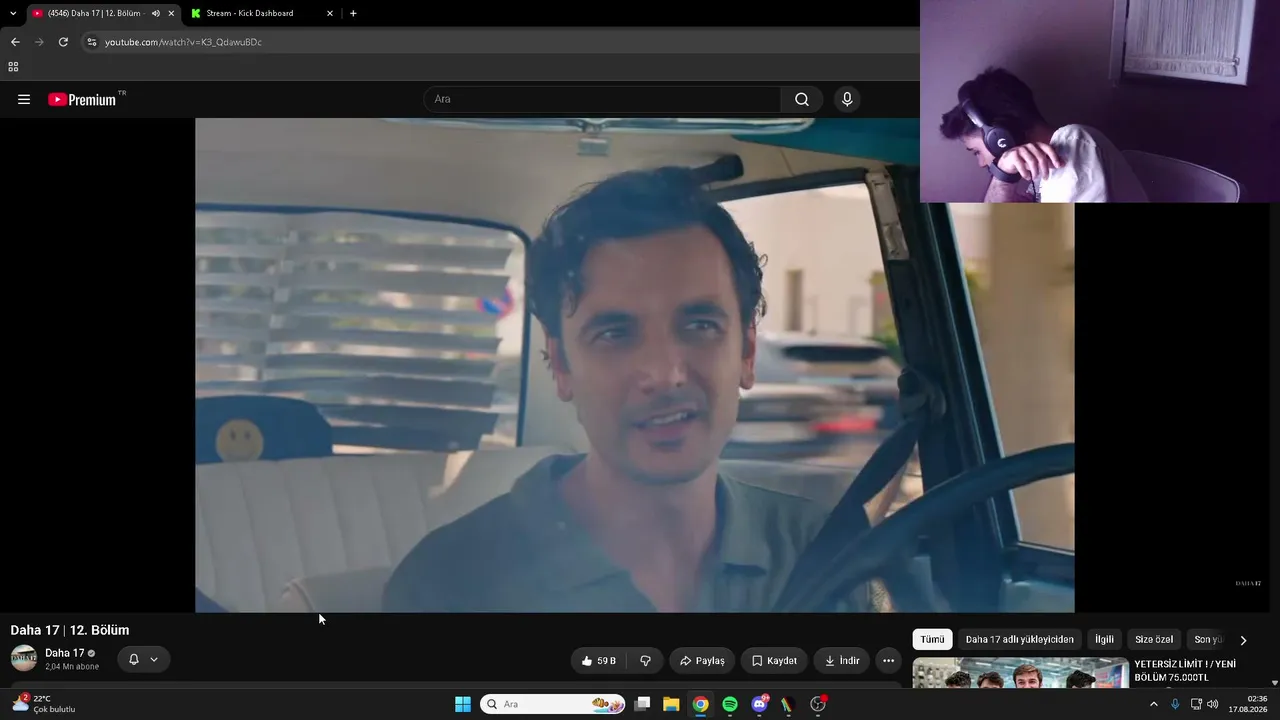The height and width of the screenshot is (720, 1280).
Task: Click the browser address bar URL
Action: click(183, 42)
